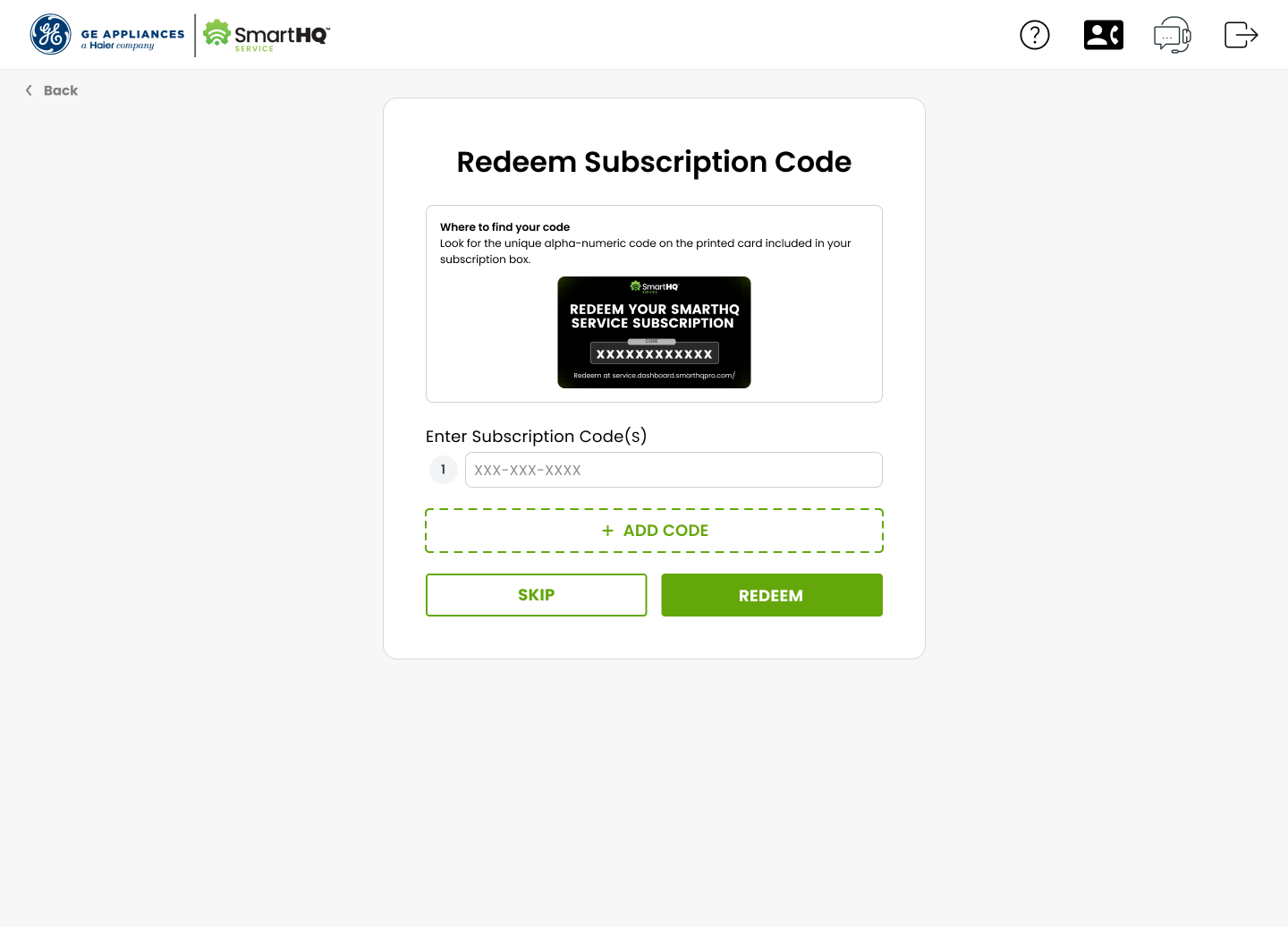Click the XXX-XXX-XXXX subscription code field
This screenshot has width=1288, height=927.
[674, 469]
